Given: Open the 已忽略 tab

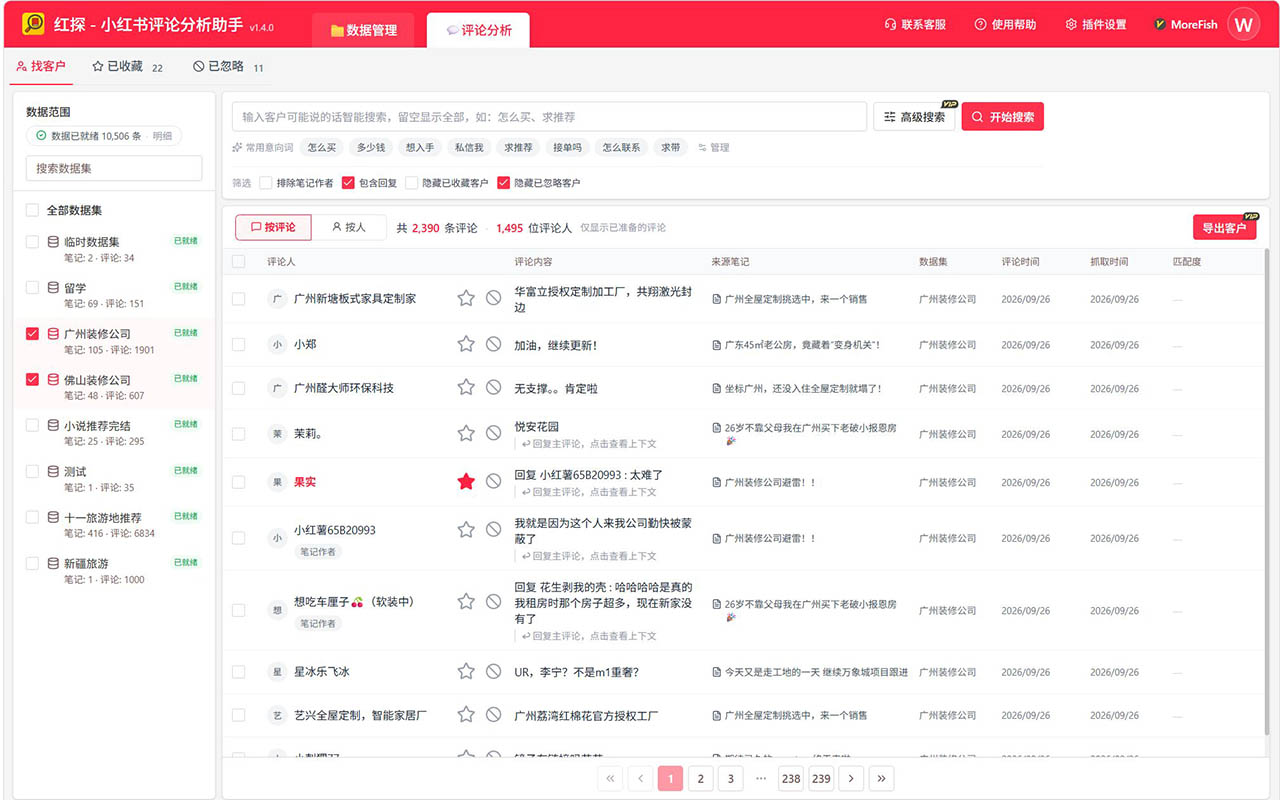Looking at the screenshot, I should (x=228, y=66).
